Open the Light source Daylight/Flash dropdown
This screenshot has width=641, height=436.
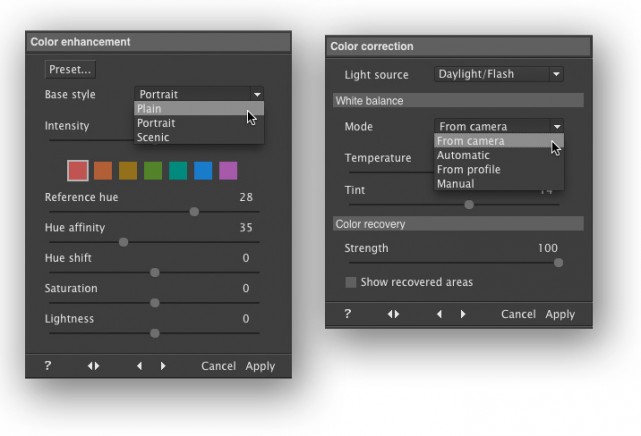(499, 74)
